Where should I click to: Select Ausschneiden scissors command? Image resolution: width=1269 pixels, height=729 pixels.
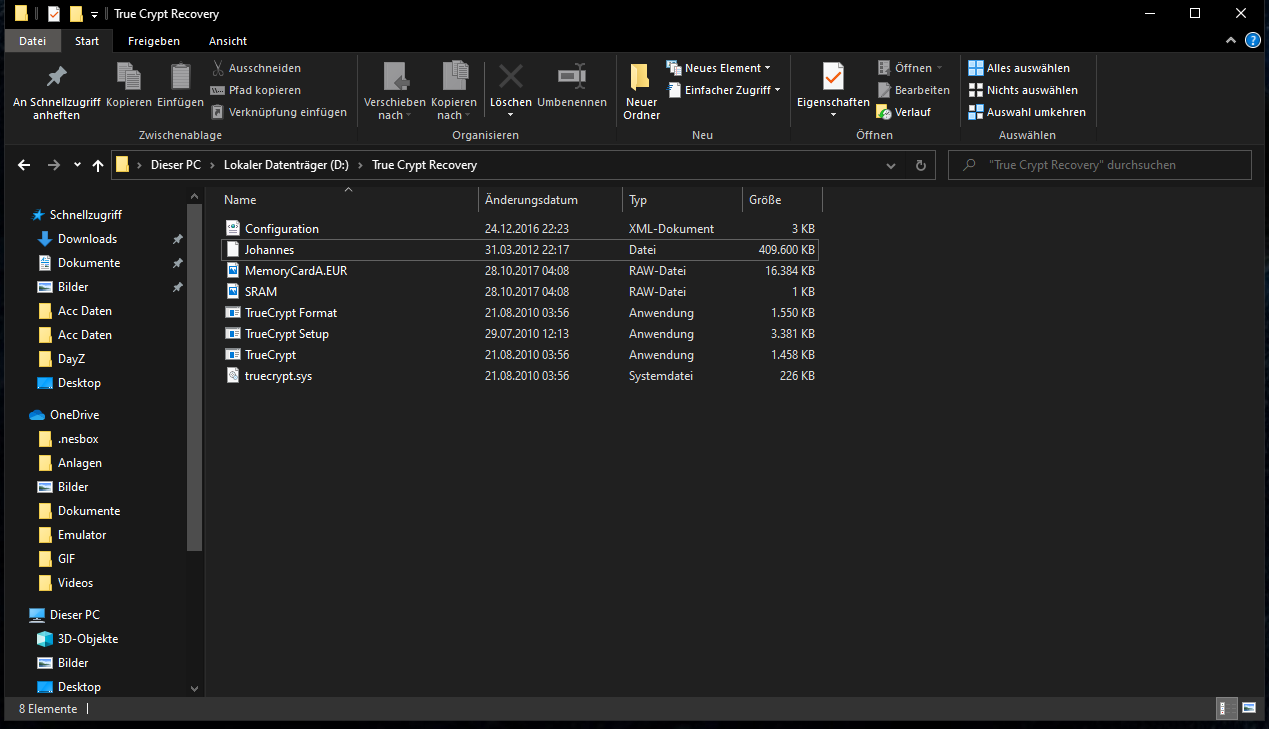click(256, 68)
